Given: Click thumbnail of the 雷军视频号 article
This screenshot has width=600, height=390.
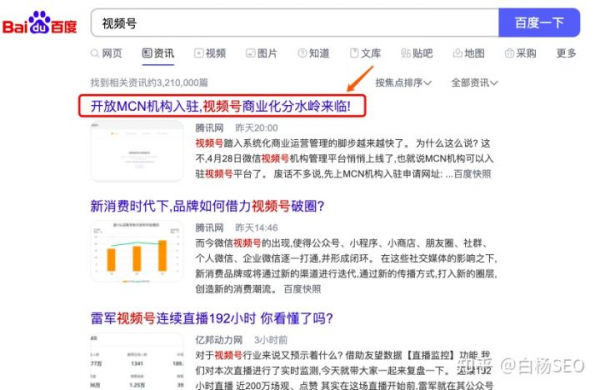Looking at the screenshot, I should pos(137,361).
